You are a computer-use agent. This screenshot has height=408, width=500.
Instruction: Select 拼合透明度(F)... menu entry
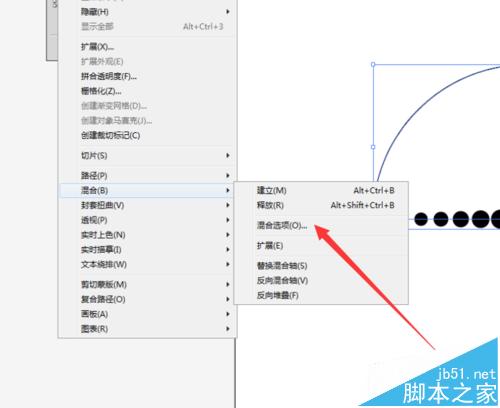[147, 76]
